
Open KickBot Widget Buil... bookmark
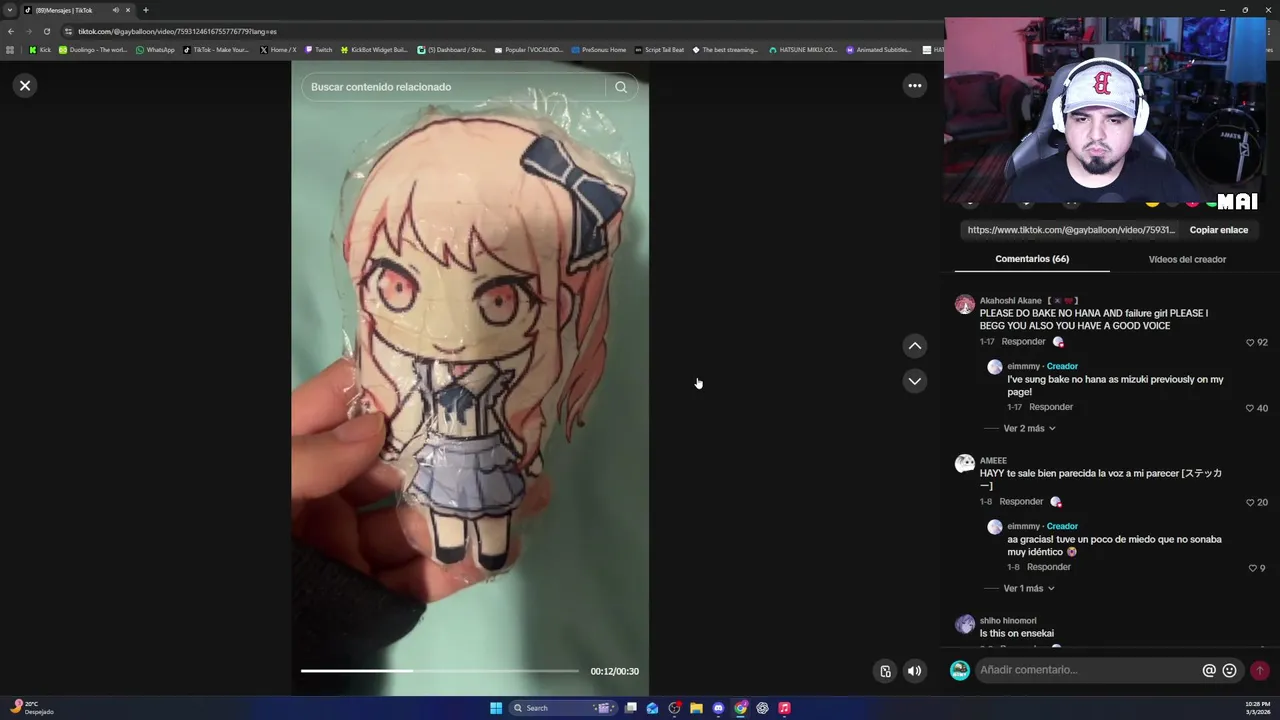374,50
